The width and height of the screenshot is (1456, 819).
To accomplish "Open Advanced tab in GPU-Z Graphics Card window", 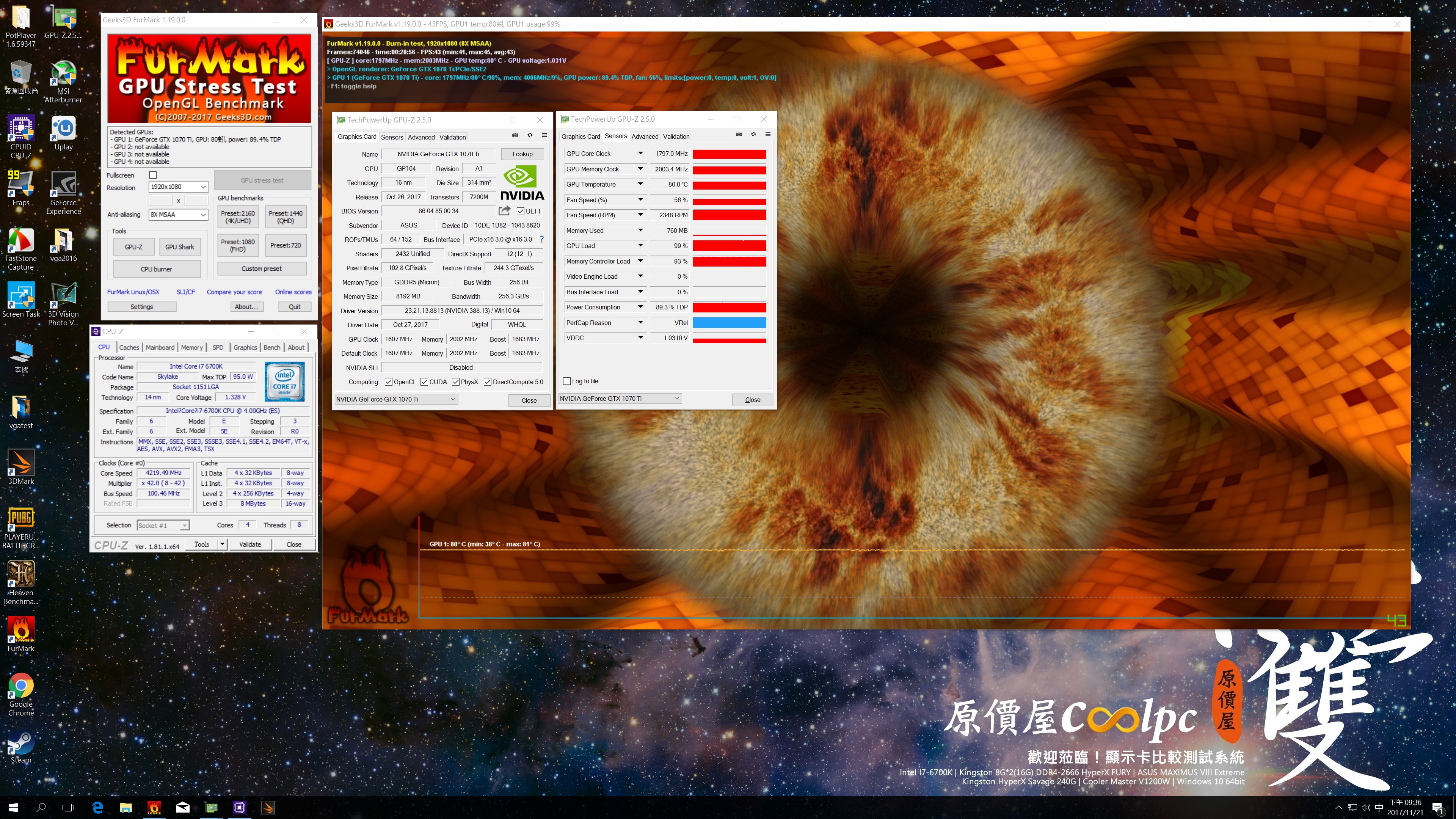I will (421, 137).
